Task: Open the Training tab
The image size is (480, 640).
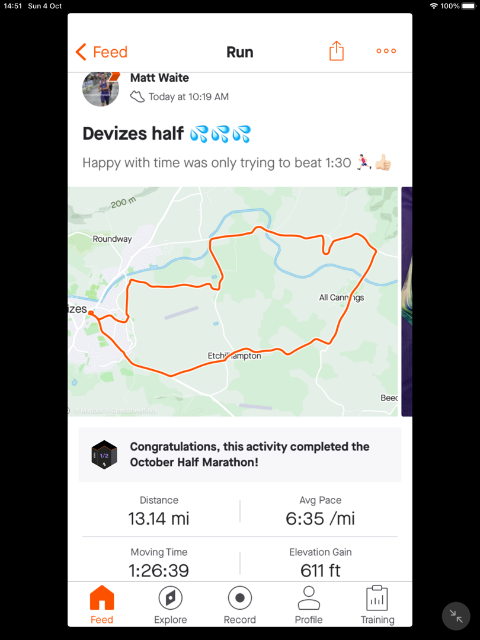Action: pos(377,605)
